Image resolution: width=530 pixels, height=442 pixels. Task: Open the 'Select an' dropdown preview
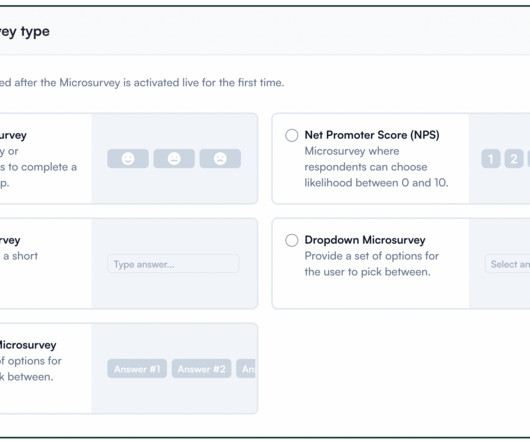507,264
